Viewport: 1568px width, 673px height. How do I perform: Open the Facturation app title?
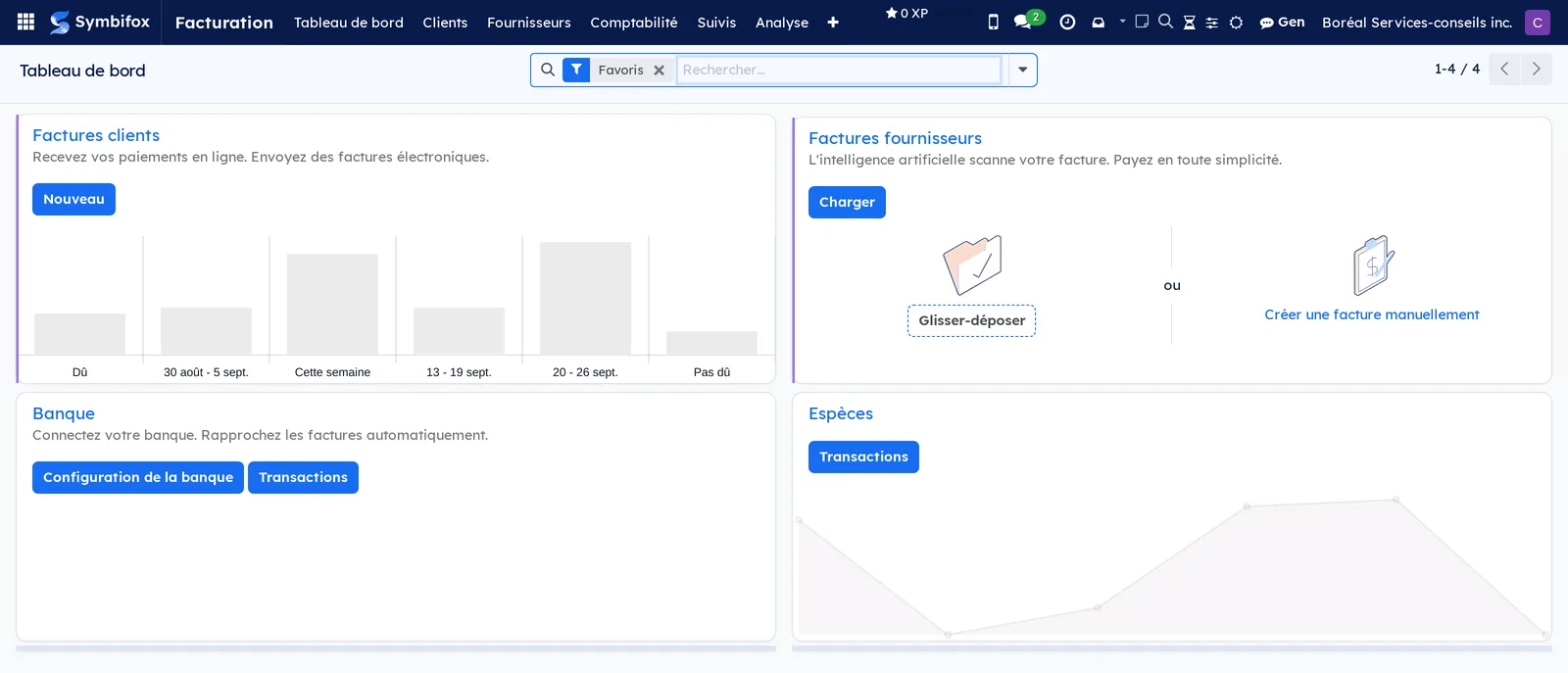point(224,23)
